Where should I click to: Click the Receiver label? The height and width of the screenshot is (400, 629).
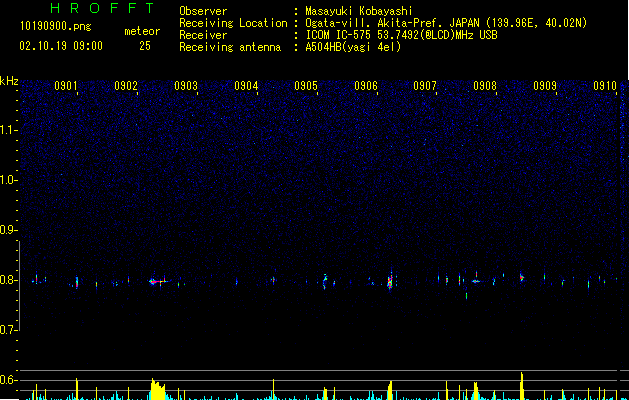[203, 35]
